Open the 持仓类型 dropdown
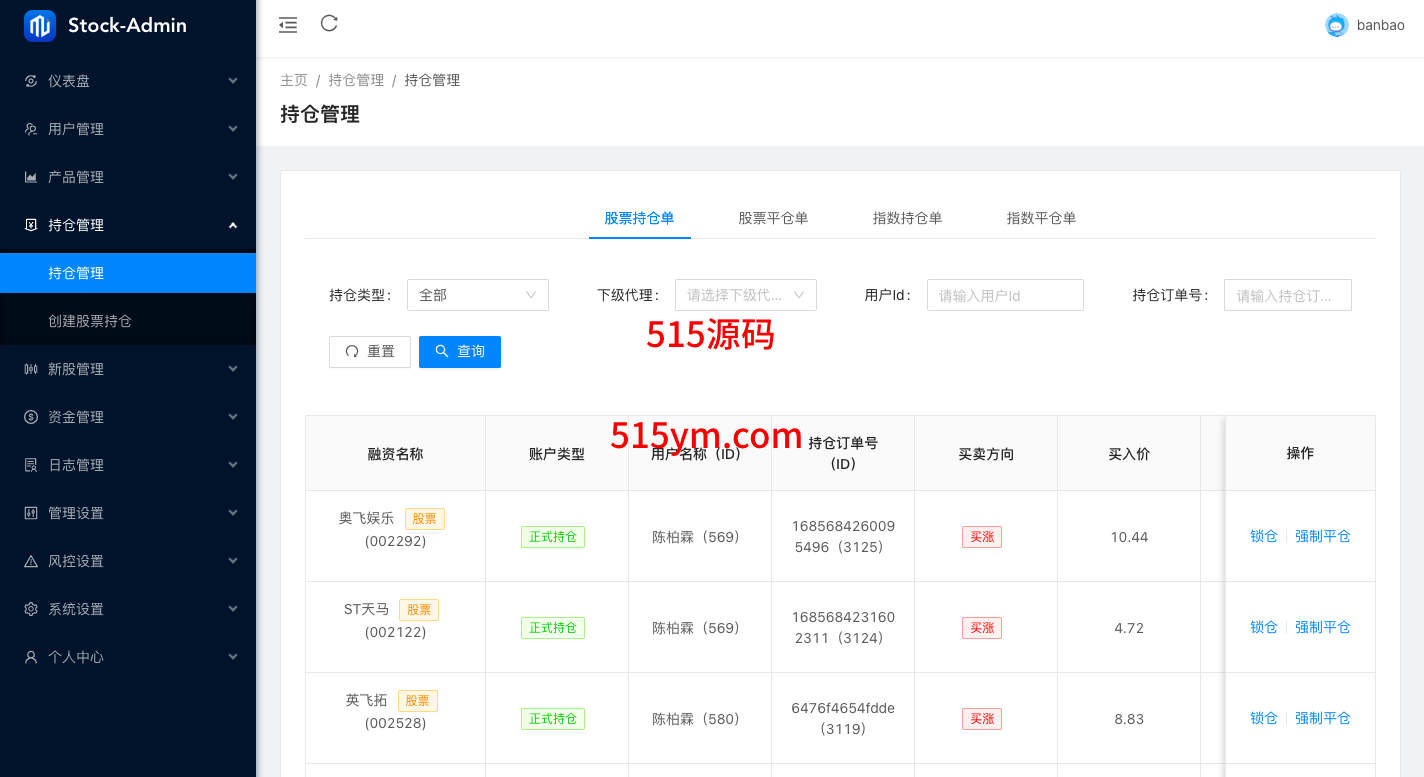This screenshot has width=1424, height=777. click(477, 295)
